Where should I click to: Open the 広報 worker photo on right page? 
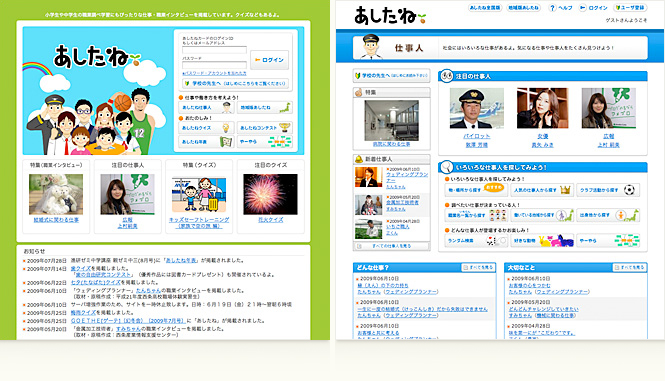click(x=609, y=108)
